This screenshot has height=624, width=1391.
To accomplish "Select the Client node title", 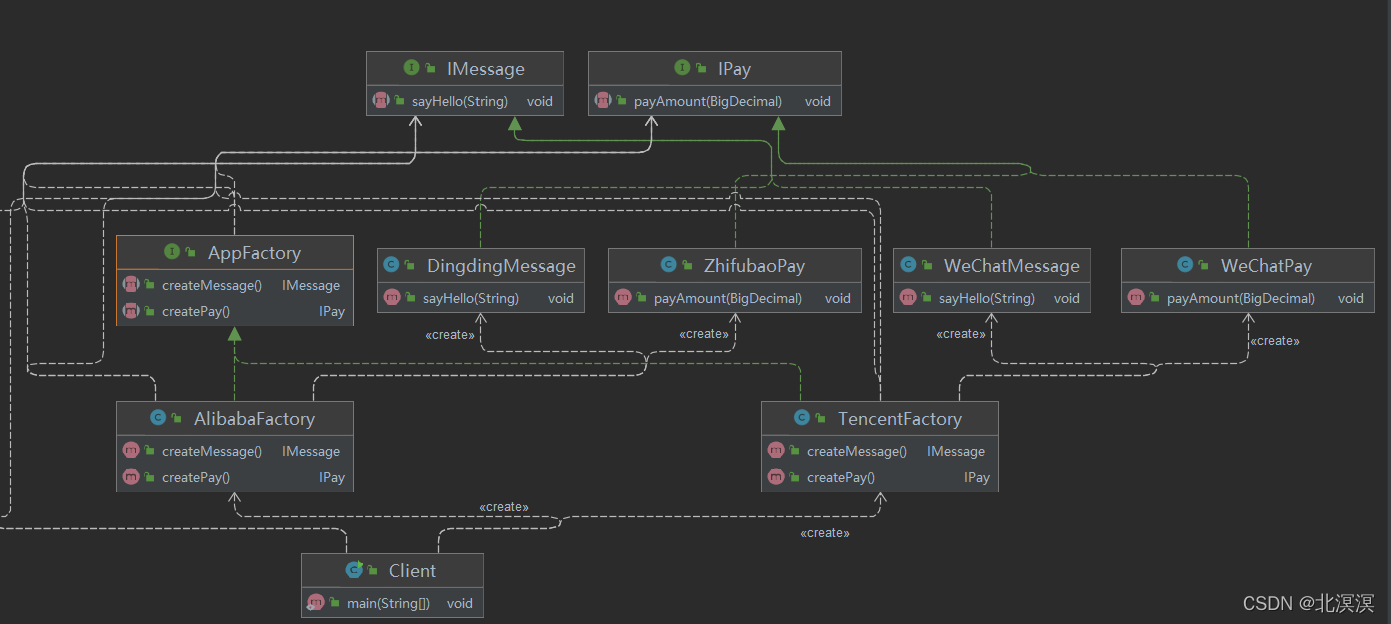I will pos(412,571).
